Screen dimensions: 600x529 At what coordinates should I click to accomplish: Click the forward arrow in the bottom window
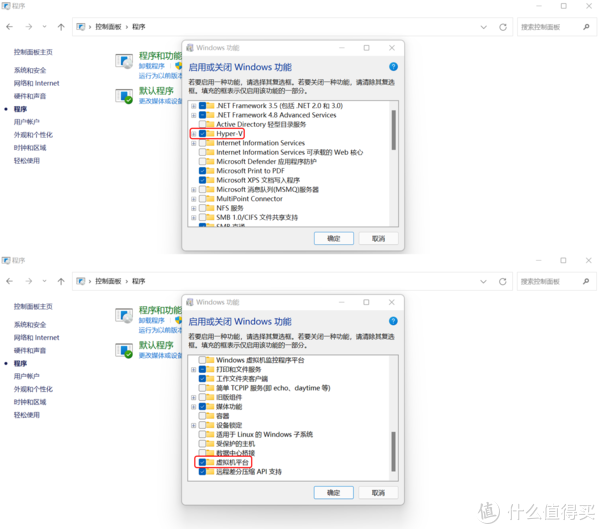[29, 281]
